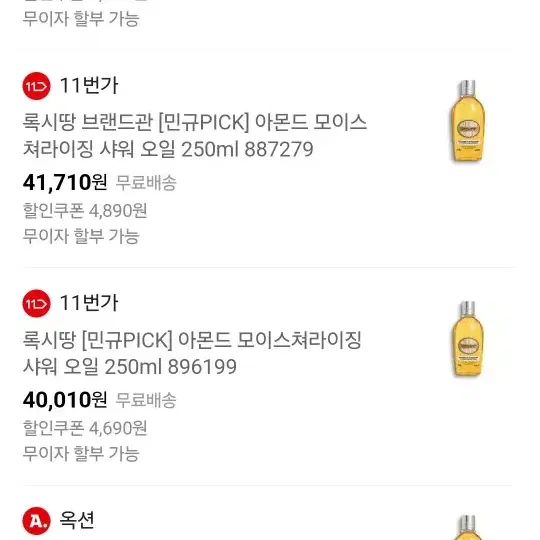
Task: Click the 11번가 seller name of 896199 listing
Action: coord(89,303)
